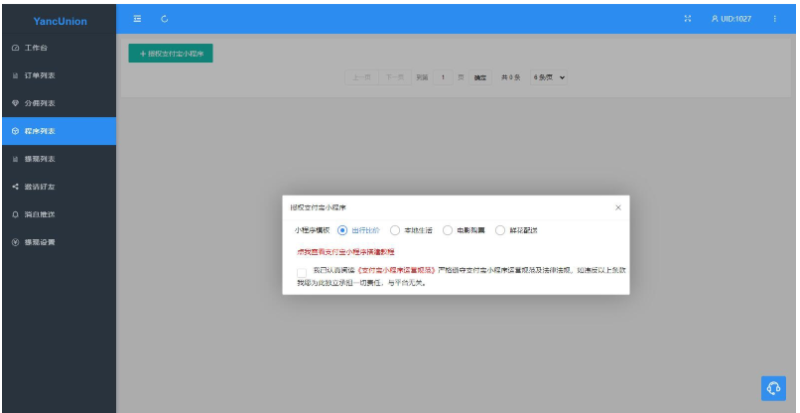Close the 授权支付宝小程序 dialog
This screenshot has width=800, height=413.
[x=617, y=207]
